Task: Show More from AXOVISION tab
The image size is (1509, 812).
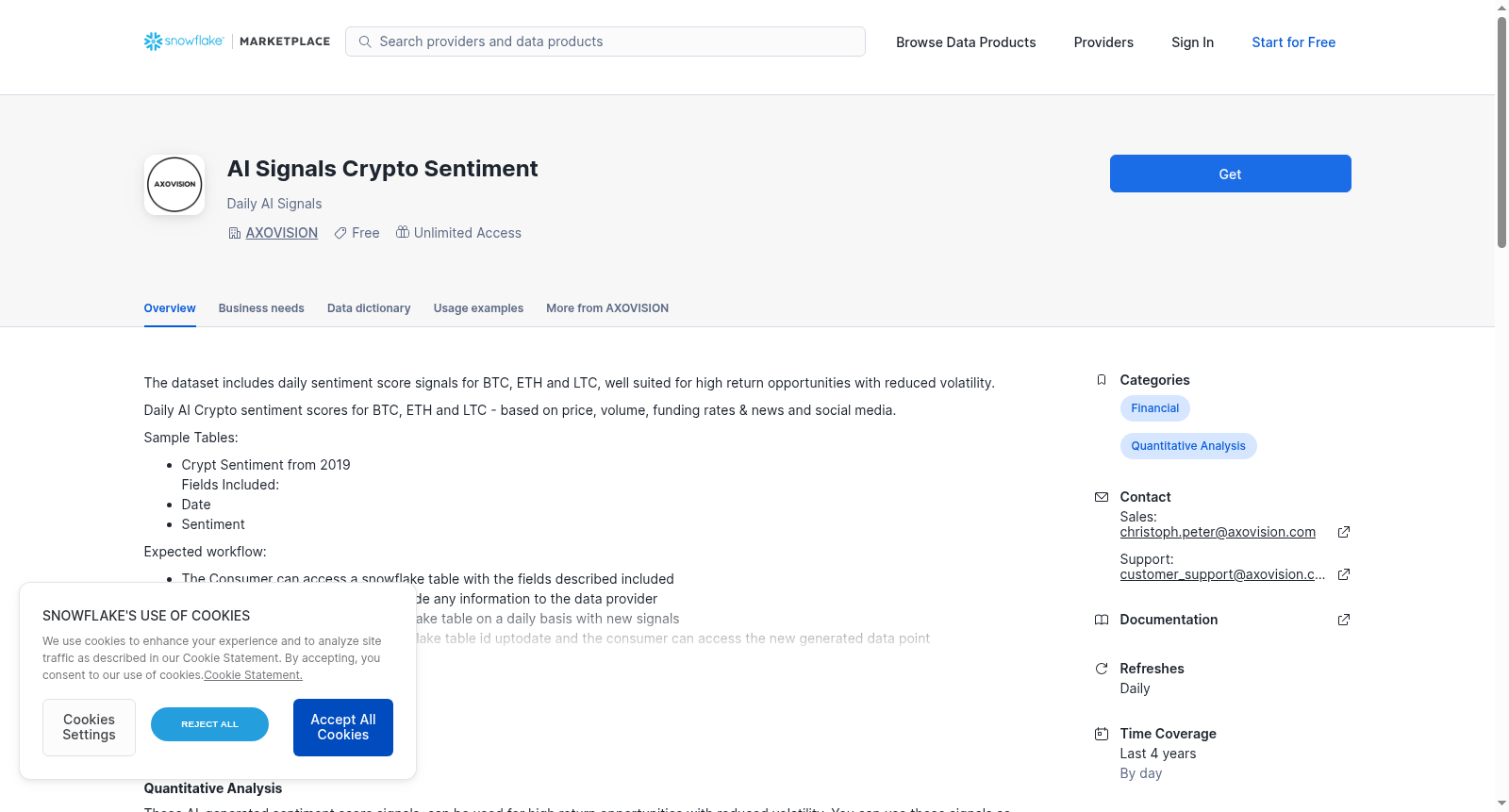Action: pyautogui.click(x=607, y=308)
